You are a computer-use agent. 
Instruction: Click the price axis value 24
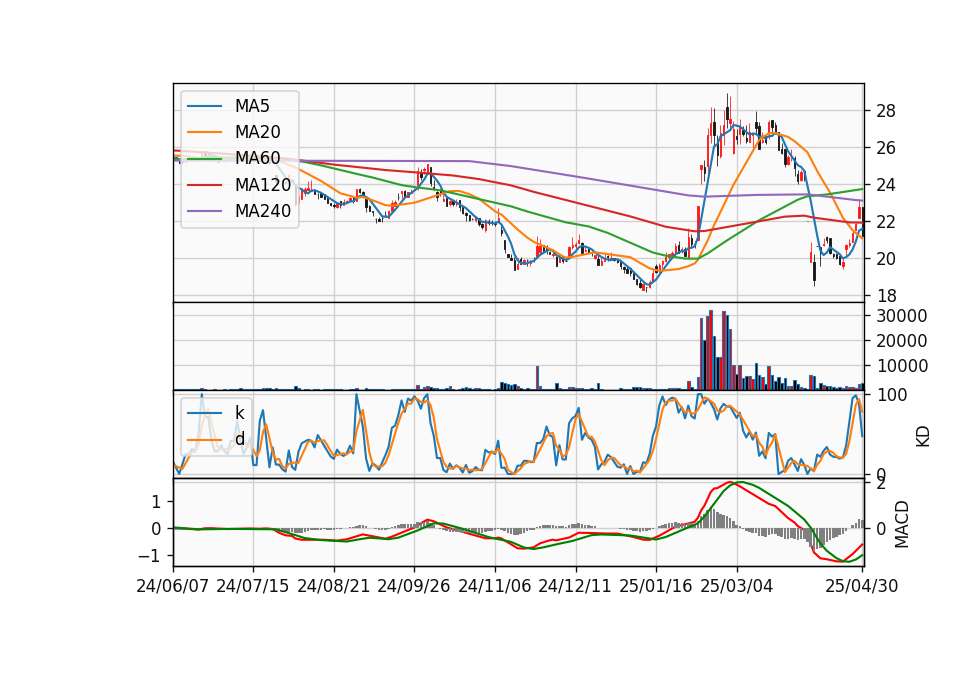coord(886,185)
